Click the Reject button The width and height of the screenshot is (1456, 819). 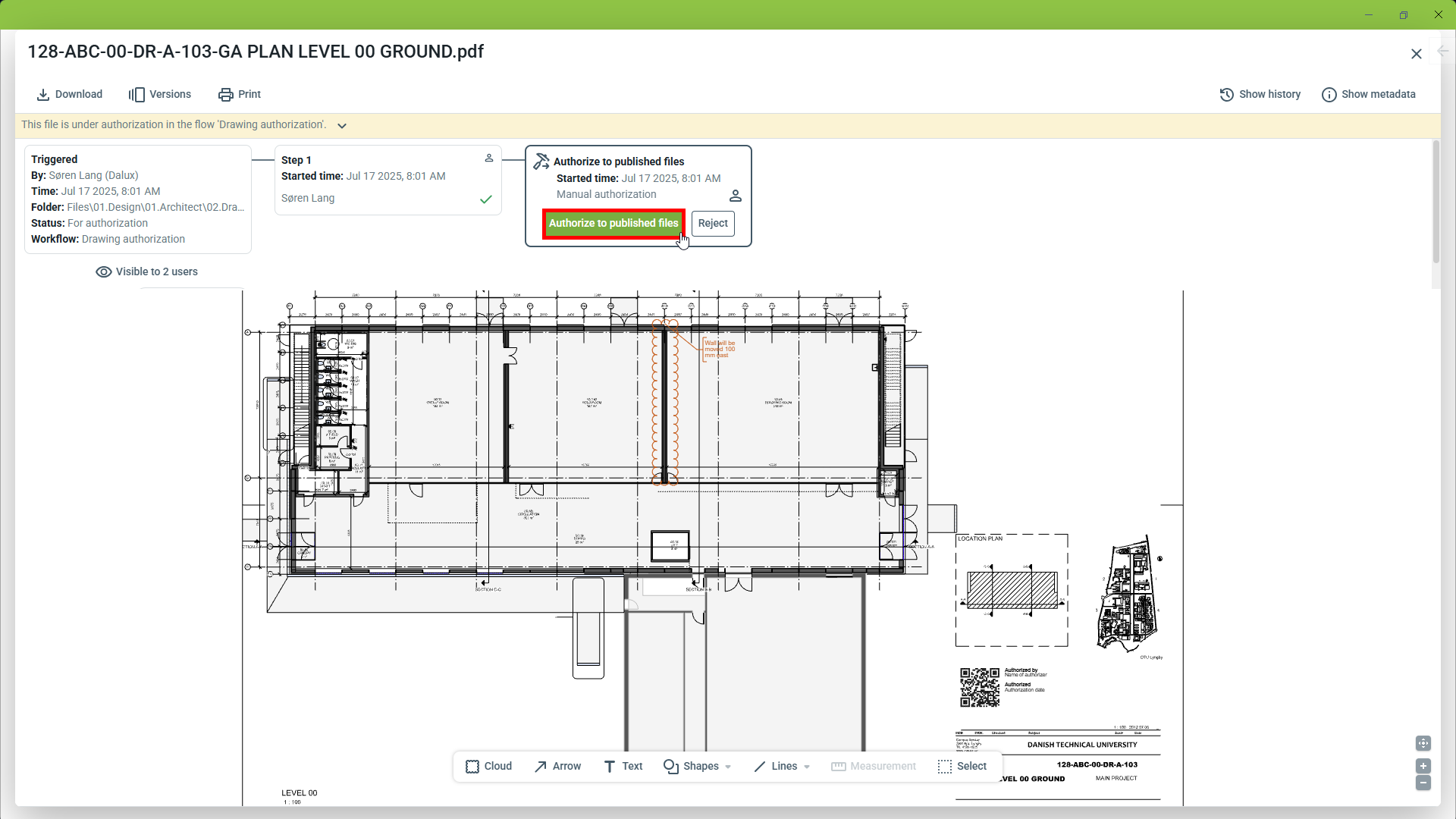[x=712, y=224]
